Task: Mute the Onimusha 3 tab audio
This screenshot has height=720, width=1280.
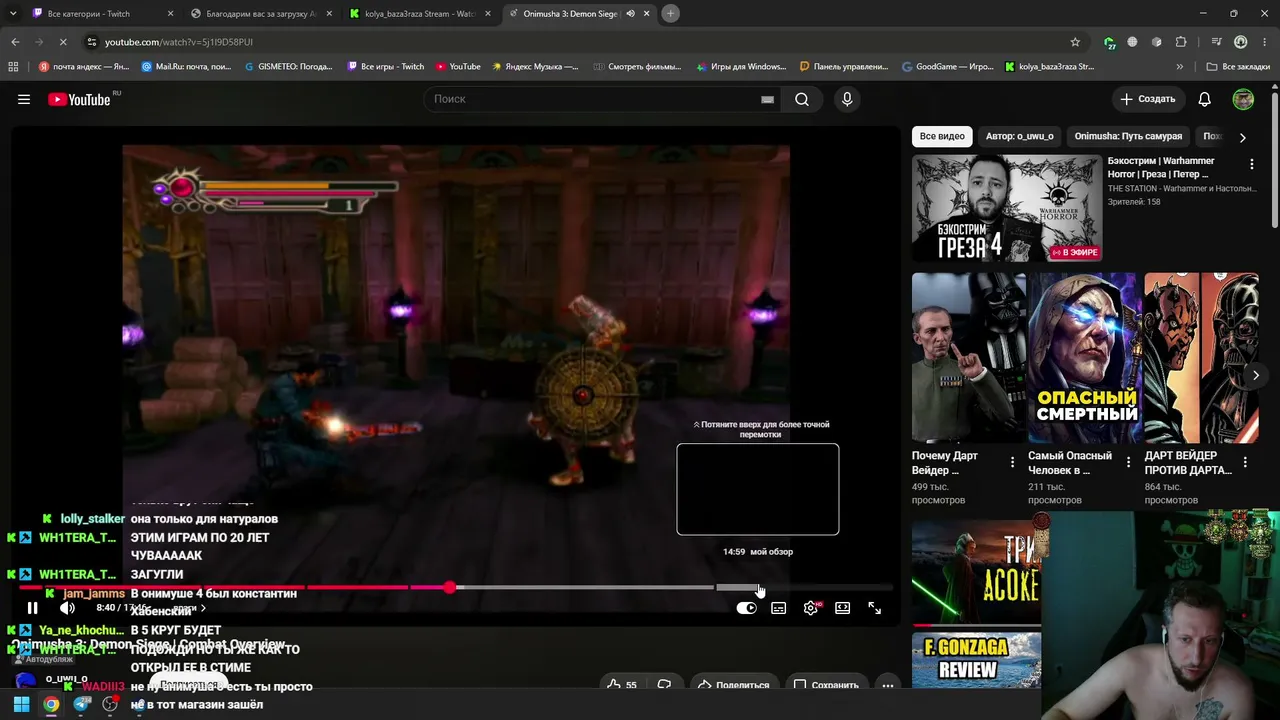Action: click(630, 14)
